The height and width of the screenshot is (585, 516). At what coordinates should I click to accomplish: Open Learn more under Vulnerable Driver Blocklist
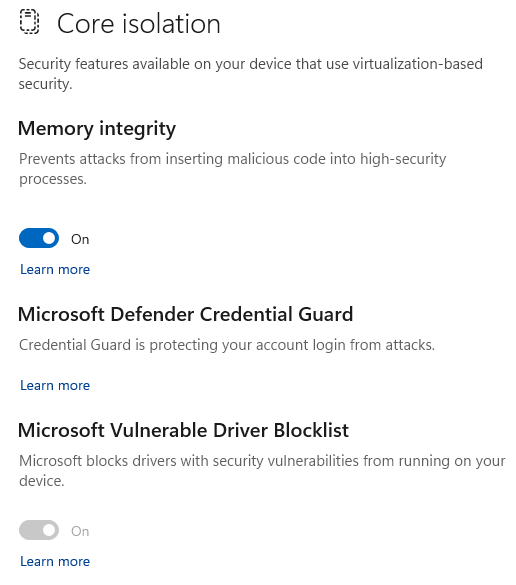click(x=55, y=561)
